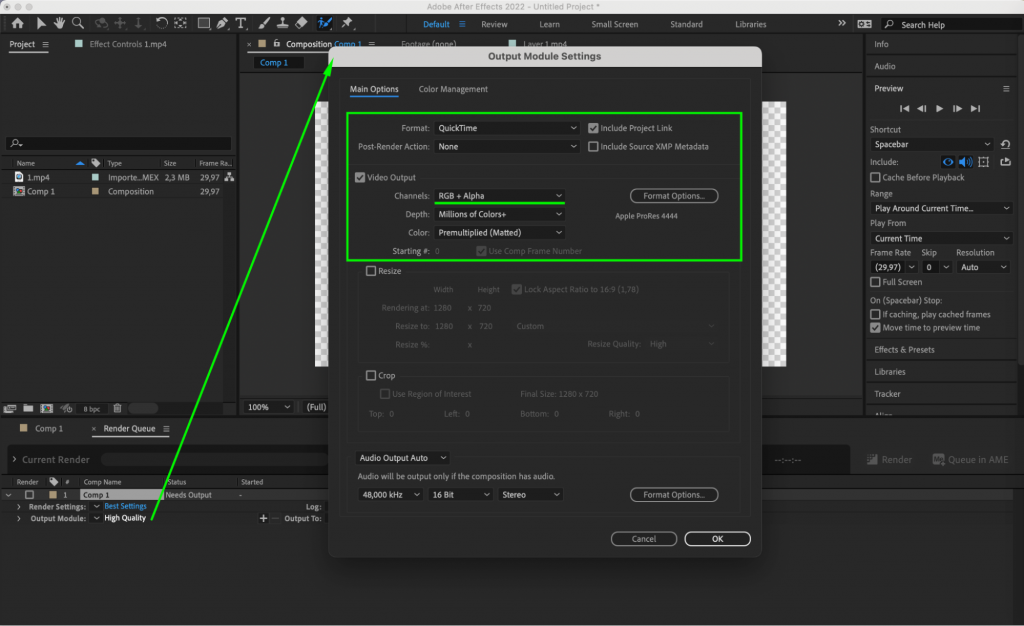
Task: Click the video Format Options button
Action: (x=673, y=196)
